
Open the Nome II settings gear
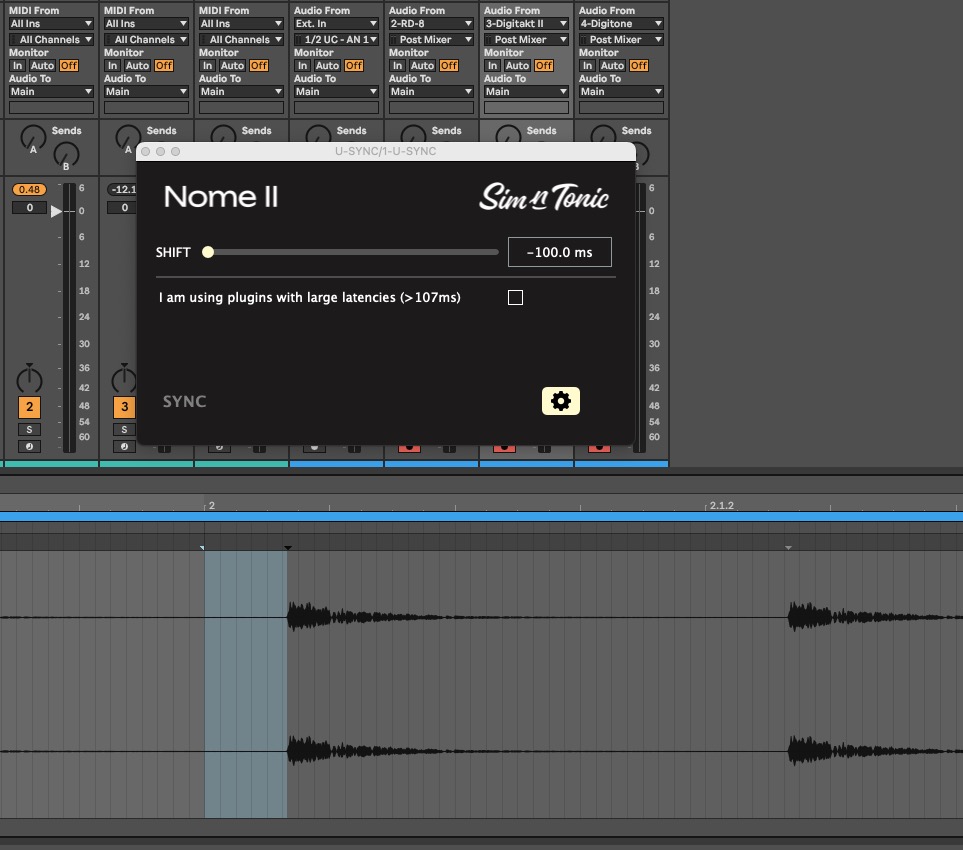561,401
